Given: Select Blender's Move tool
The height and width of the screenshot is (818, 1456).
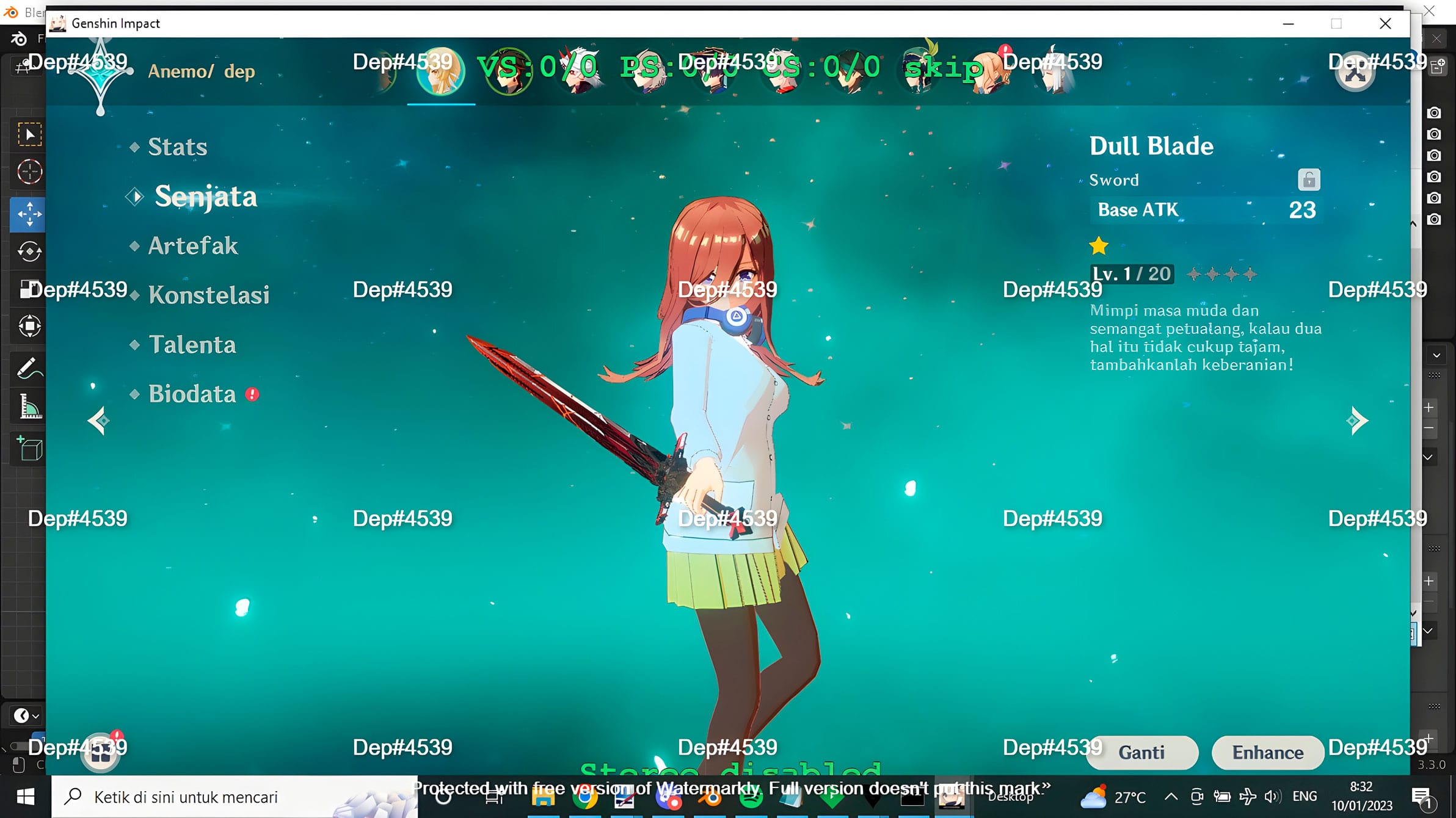Looking at the screenshot, I should click(x=29, y=214).
